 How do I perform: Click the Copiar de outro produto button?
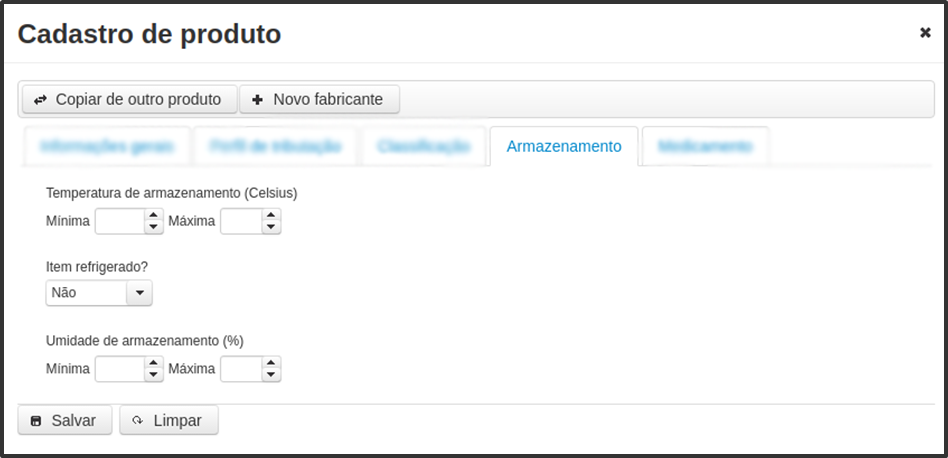[x=129, y=99]
